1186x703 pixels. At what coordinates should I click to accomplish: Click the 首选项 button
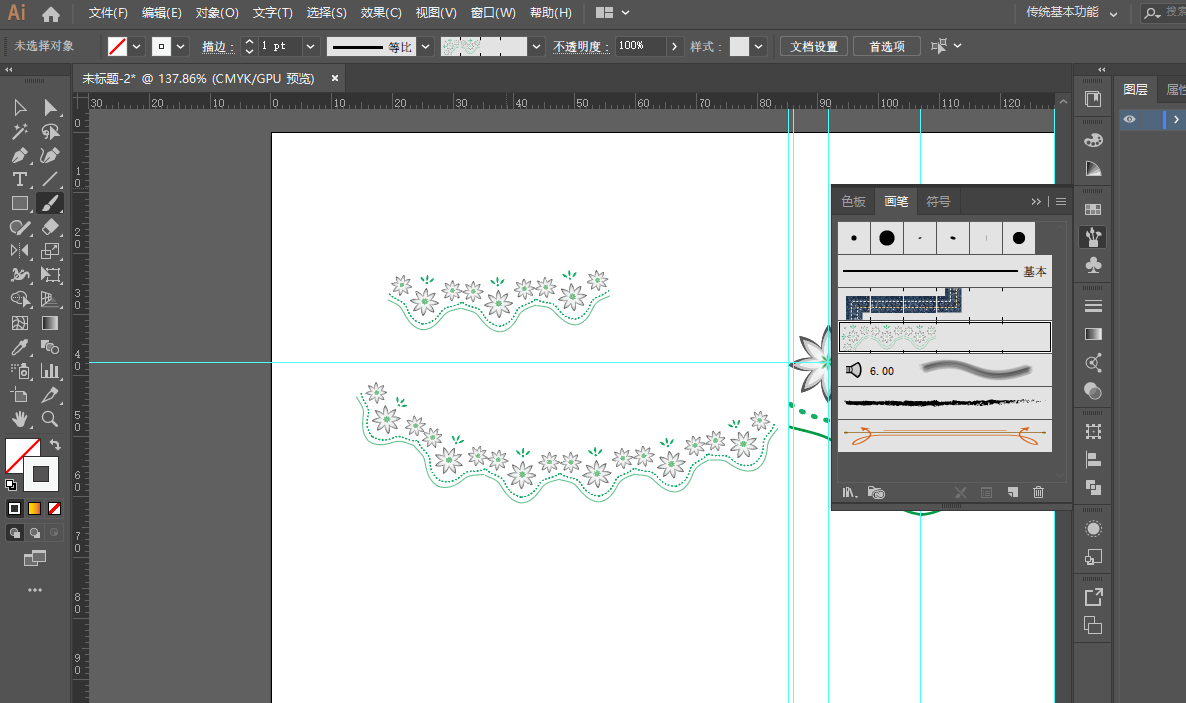pos(887,46)
